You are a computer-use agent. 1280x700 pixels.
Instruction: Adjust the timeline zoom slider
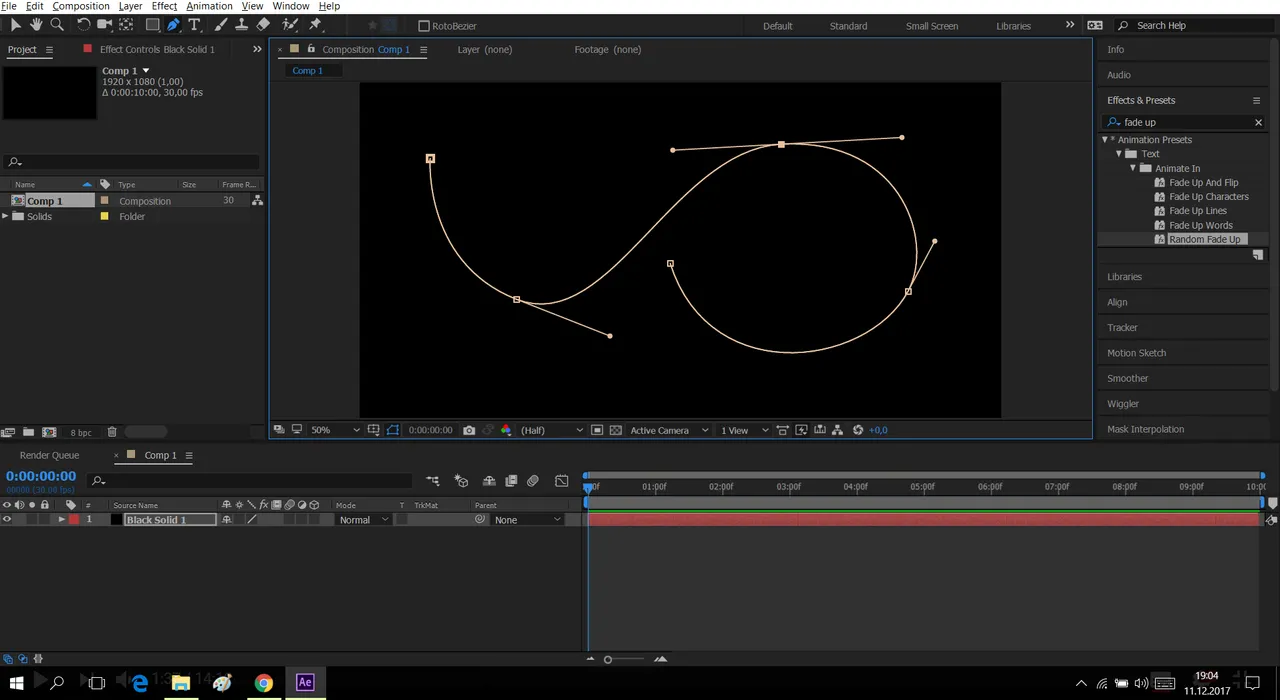[608, 659]
